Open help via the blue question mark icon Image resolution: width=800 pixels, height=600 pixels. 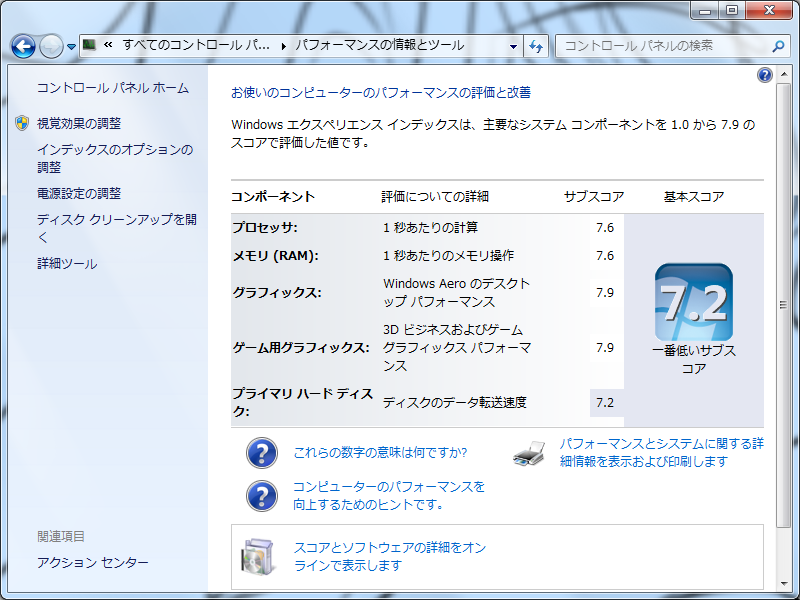pos(764,75)
